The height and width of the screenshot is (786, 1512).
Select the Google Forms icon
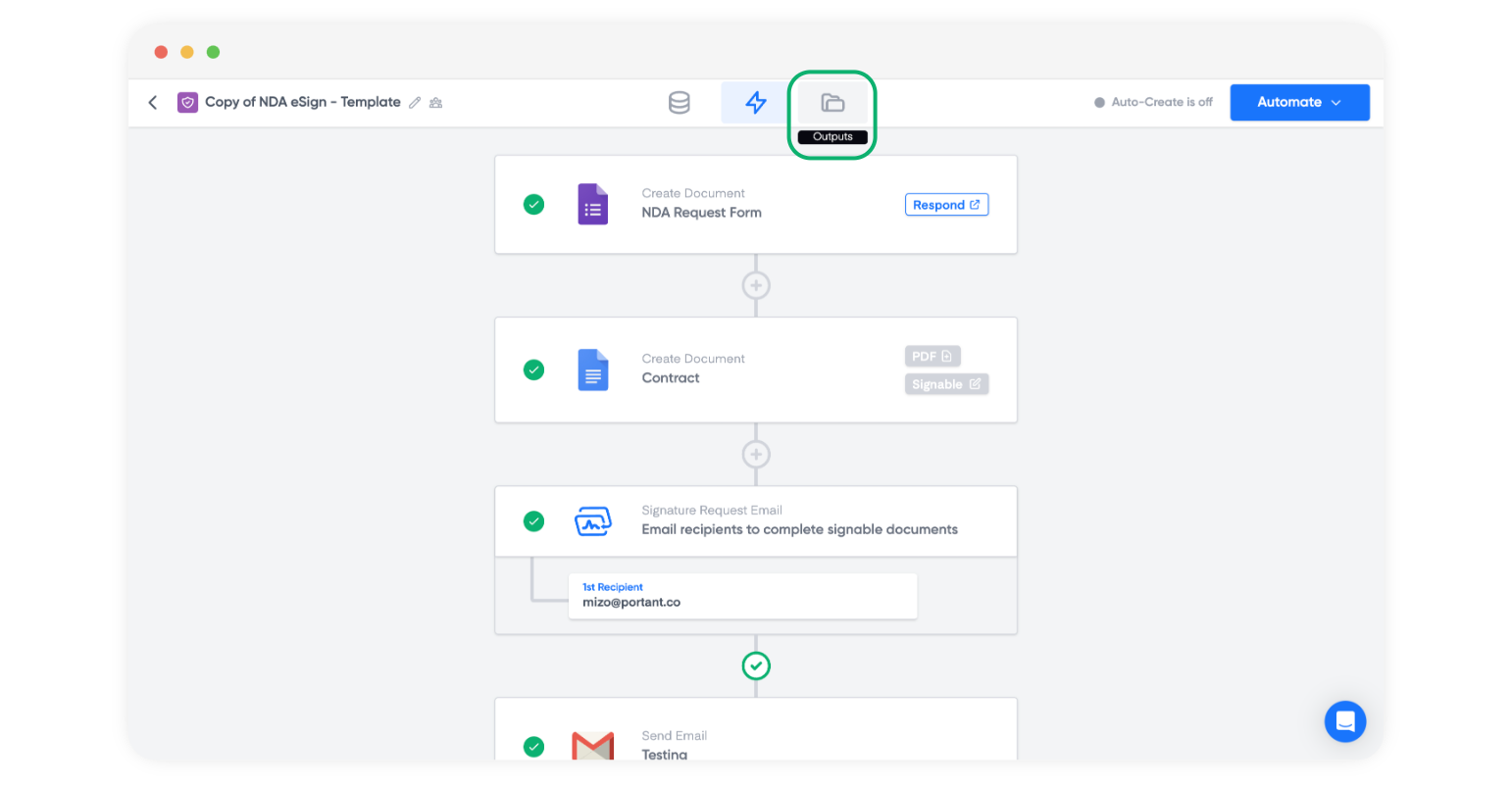pyautogui.click(x=593, y=205)
